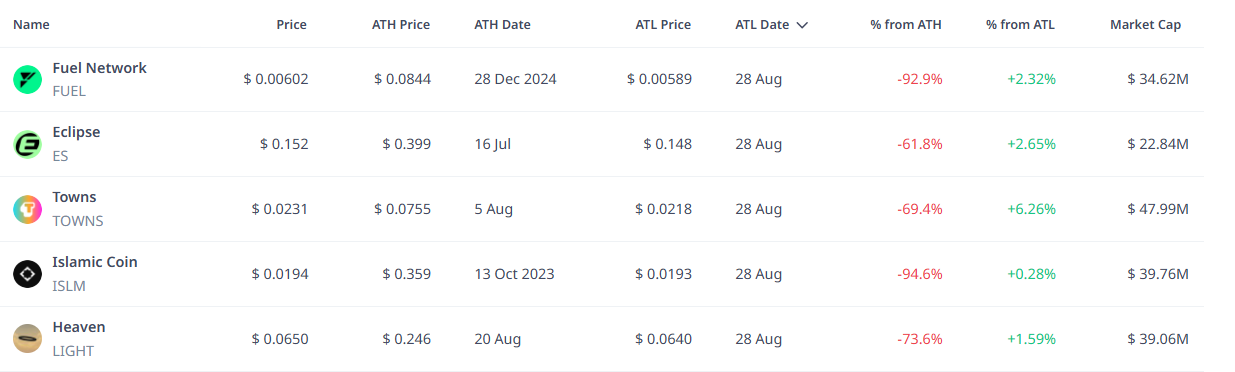Sort by % from ATL header
Image resolution: width=1235 pixels, height=372 pixels.
coord(1020,25)
